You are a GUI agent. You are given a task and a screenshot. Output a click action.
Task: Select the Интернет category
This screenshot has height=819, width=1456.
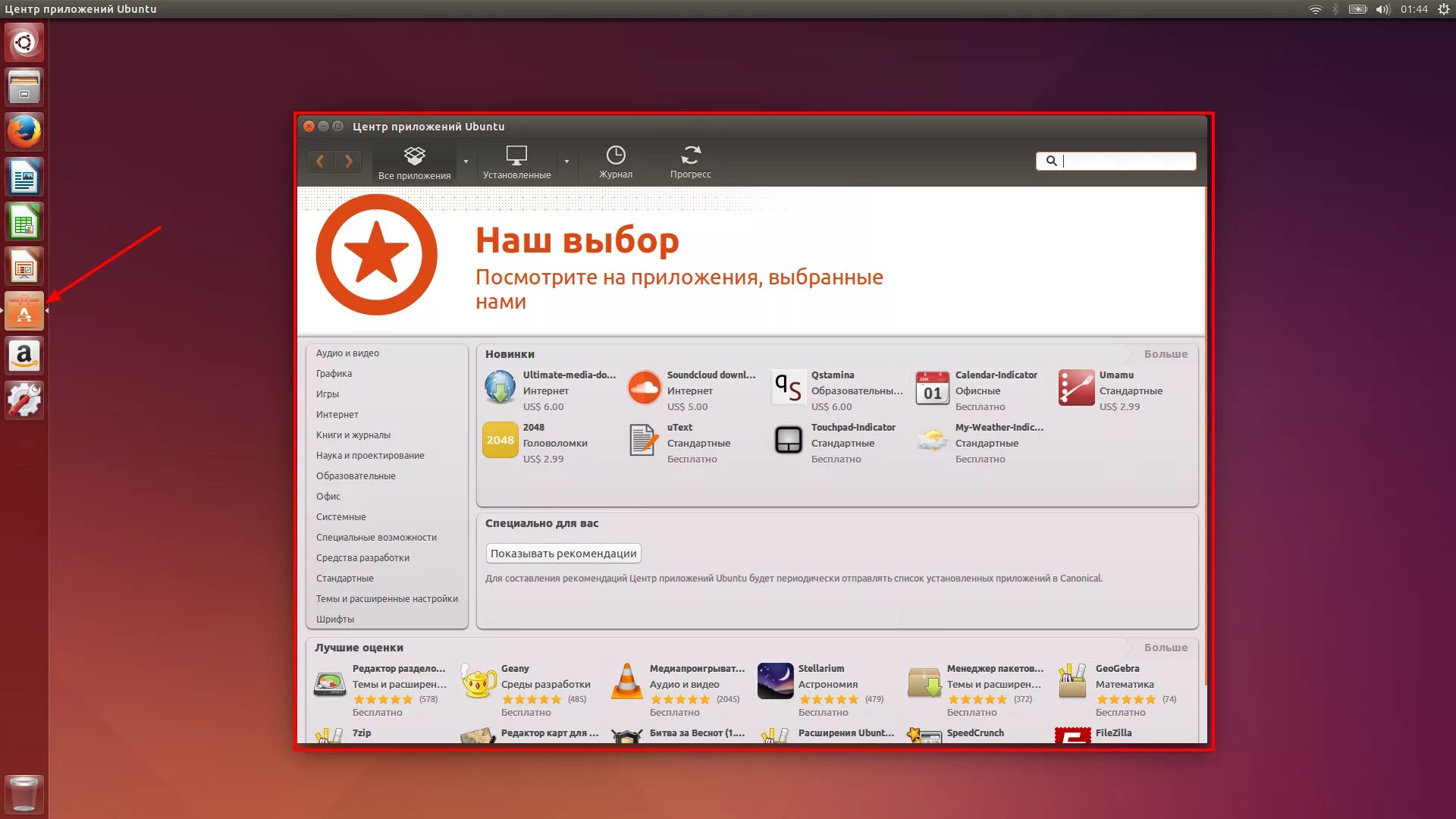[x=337, y=415]
